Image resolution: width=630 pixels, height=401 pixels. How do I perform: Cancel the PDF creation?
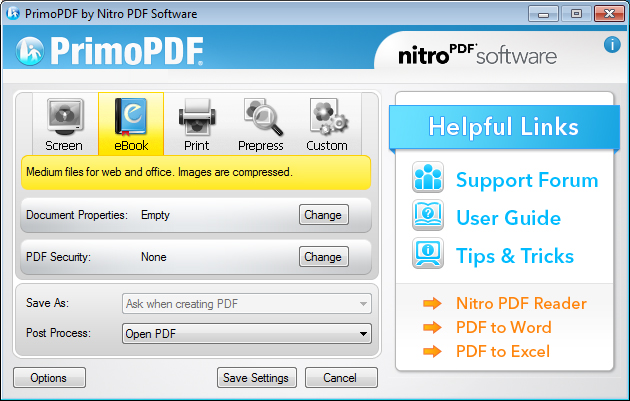(341, 378)
